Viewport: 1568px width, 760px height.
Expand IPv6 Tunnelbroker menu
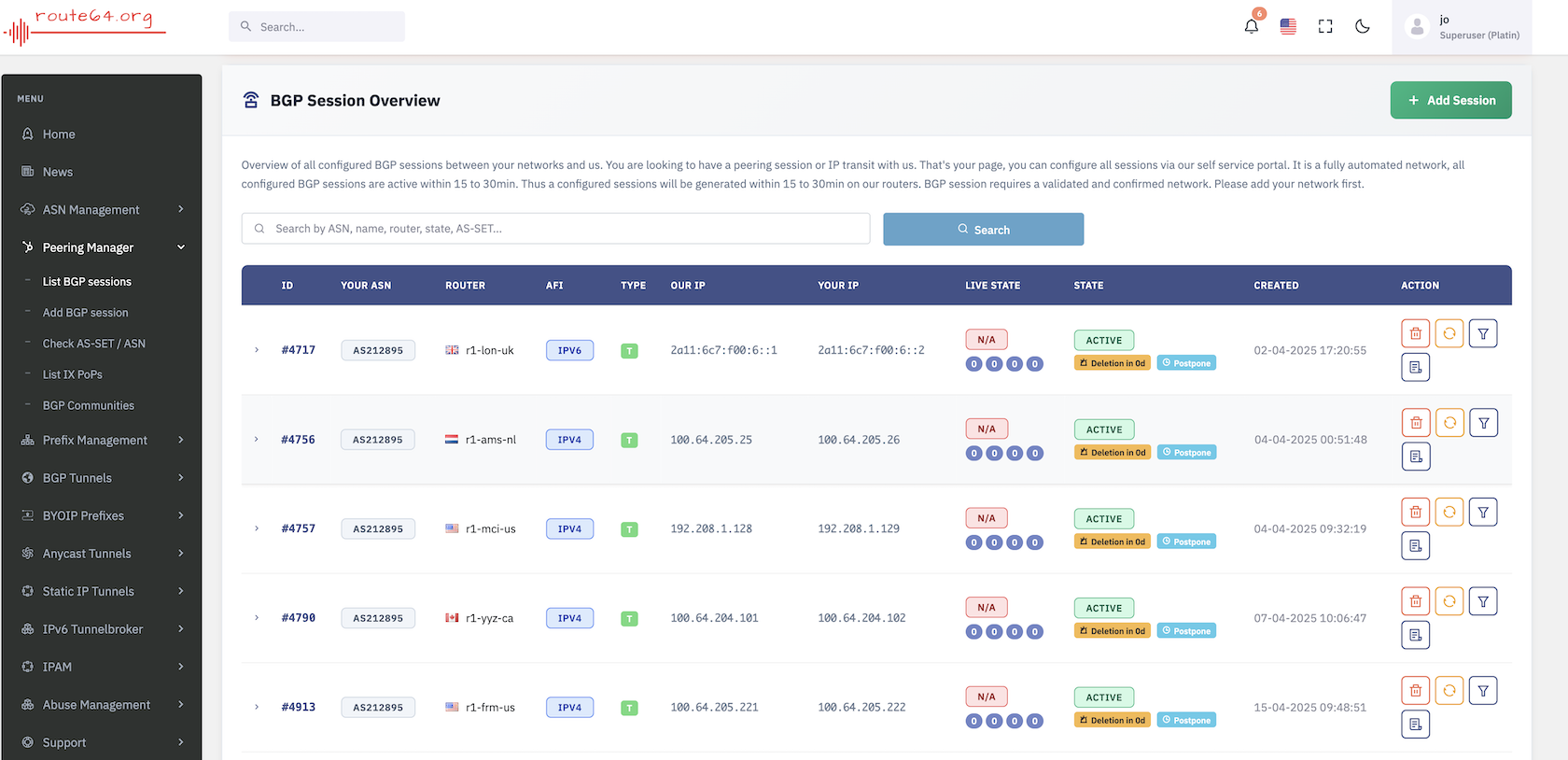pyautogui.click(x=102, y=629)
